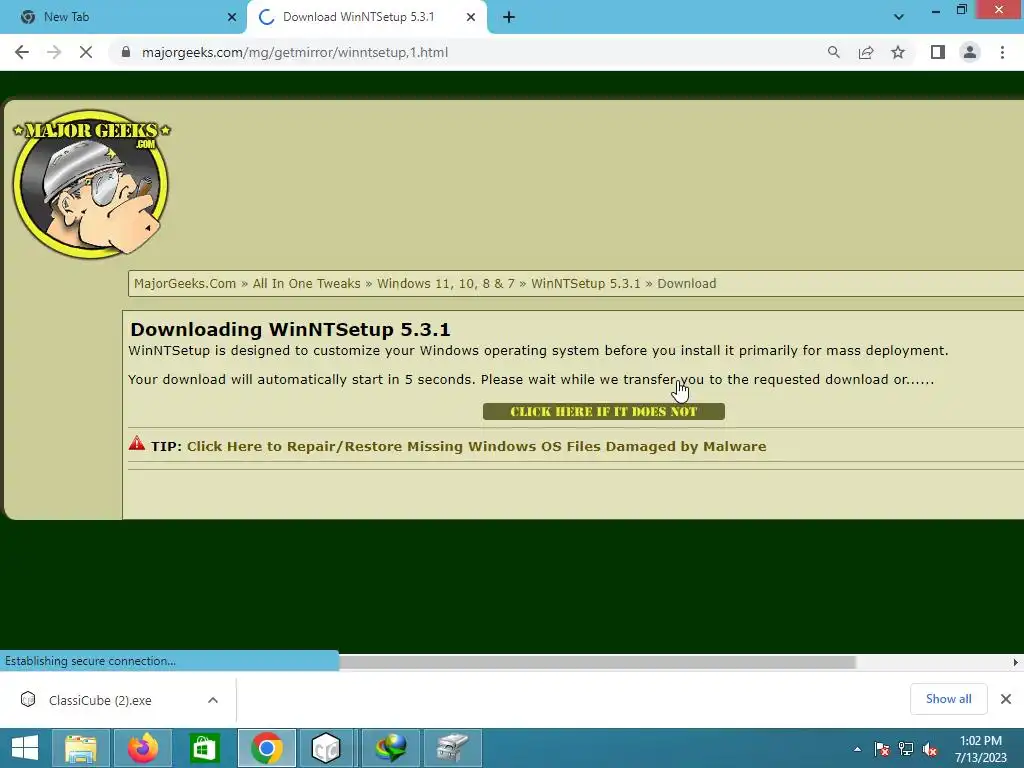Screen dimensions: 1024x768
Task: Share this page icon
Action: [866, 52]
